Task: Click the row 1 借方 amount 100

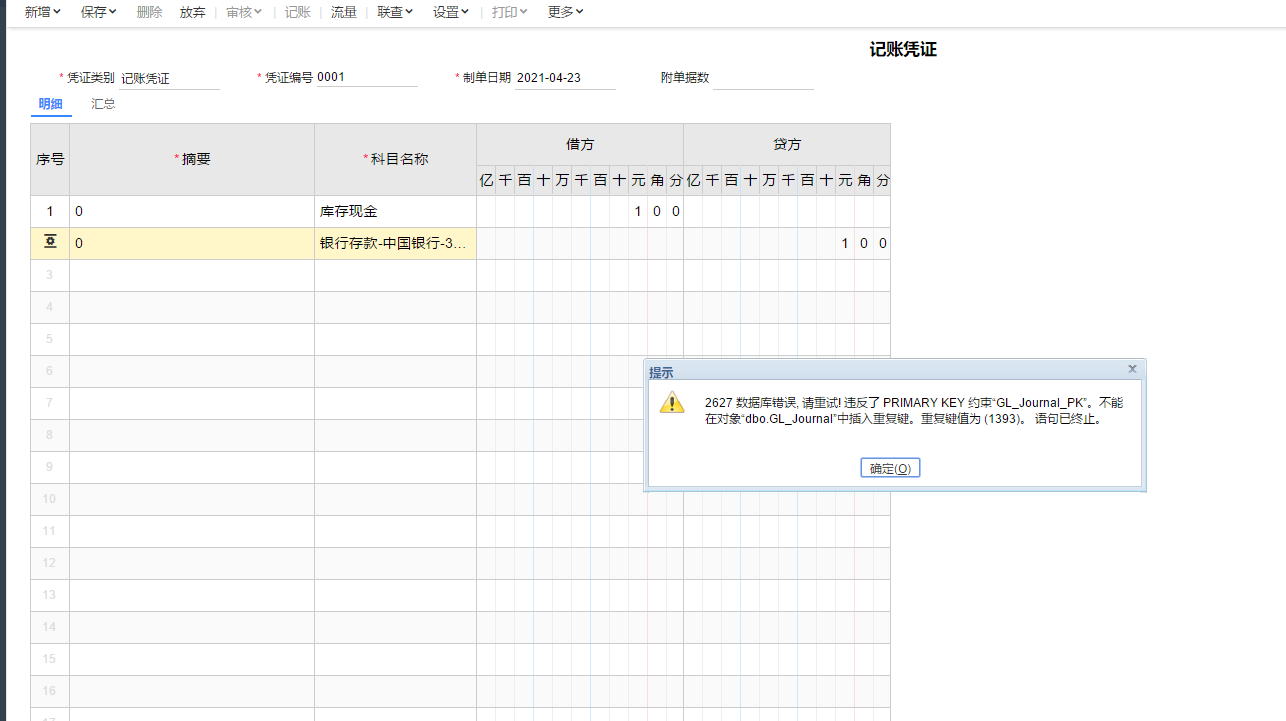Action: point(580,212)
